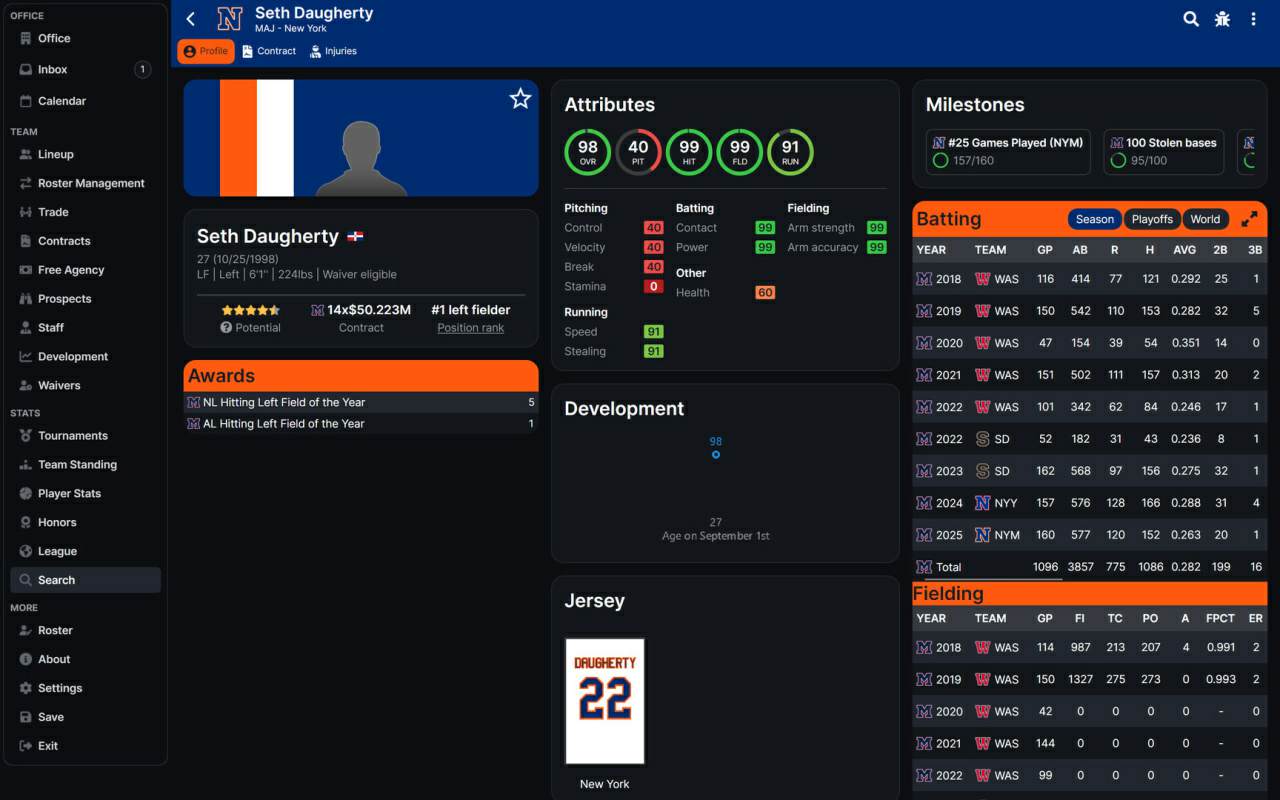Expand the Batting table to fullscreen
Viewport: 1280px width, 800px height.
[1249, 219]
